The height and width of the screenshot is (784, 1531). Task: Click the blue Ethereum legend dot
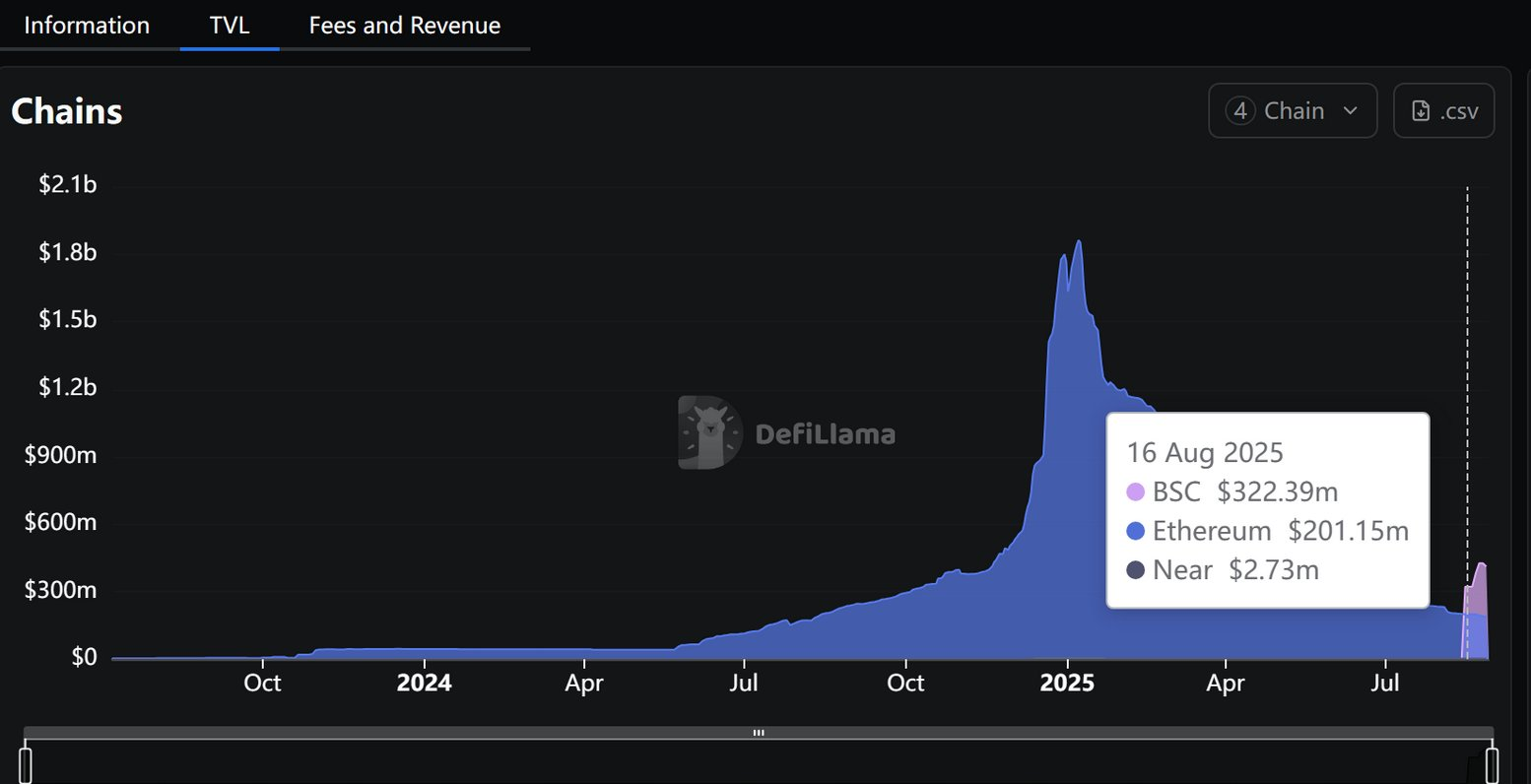1135,531
